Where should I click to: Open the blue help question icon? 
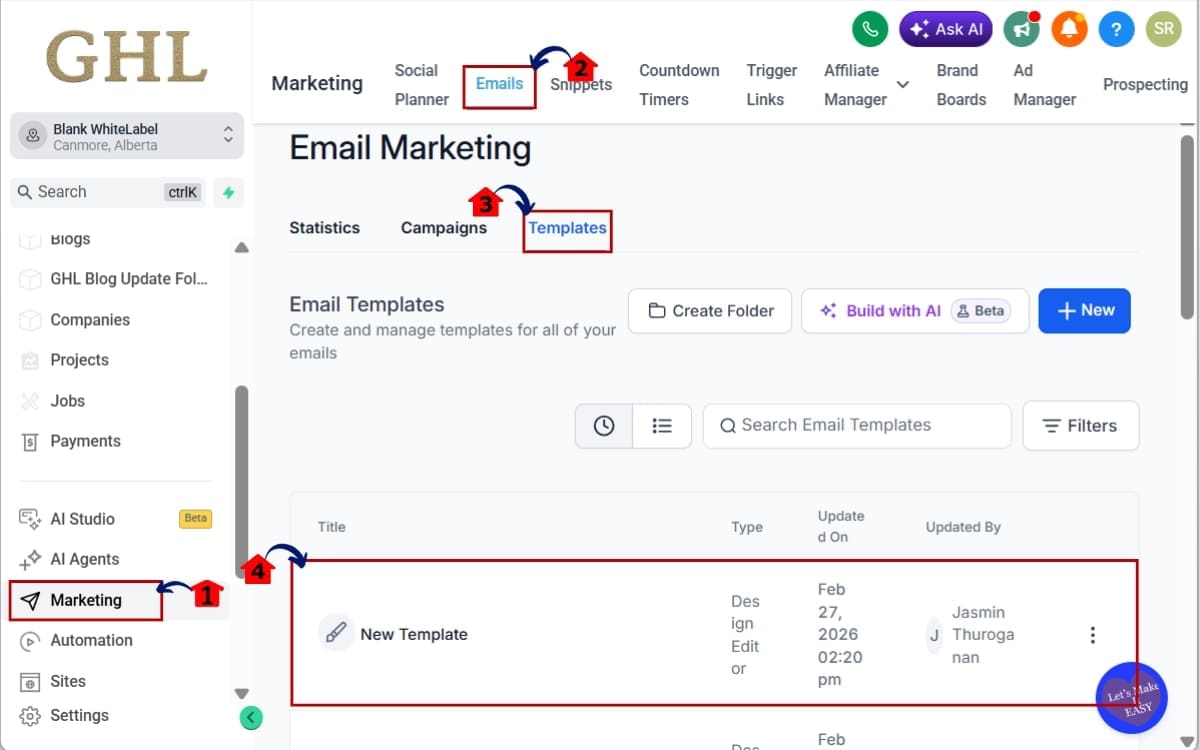coord(1116,29)
